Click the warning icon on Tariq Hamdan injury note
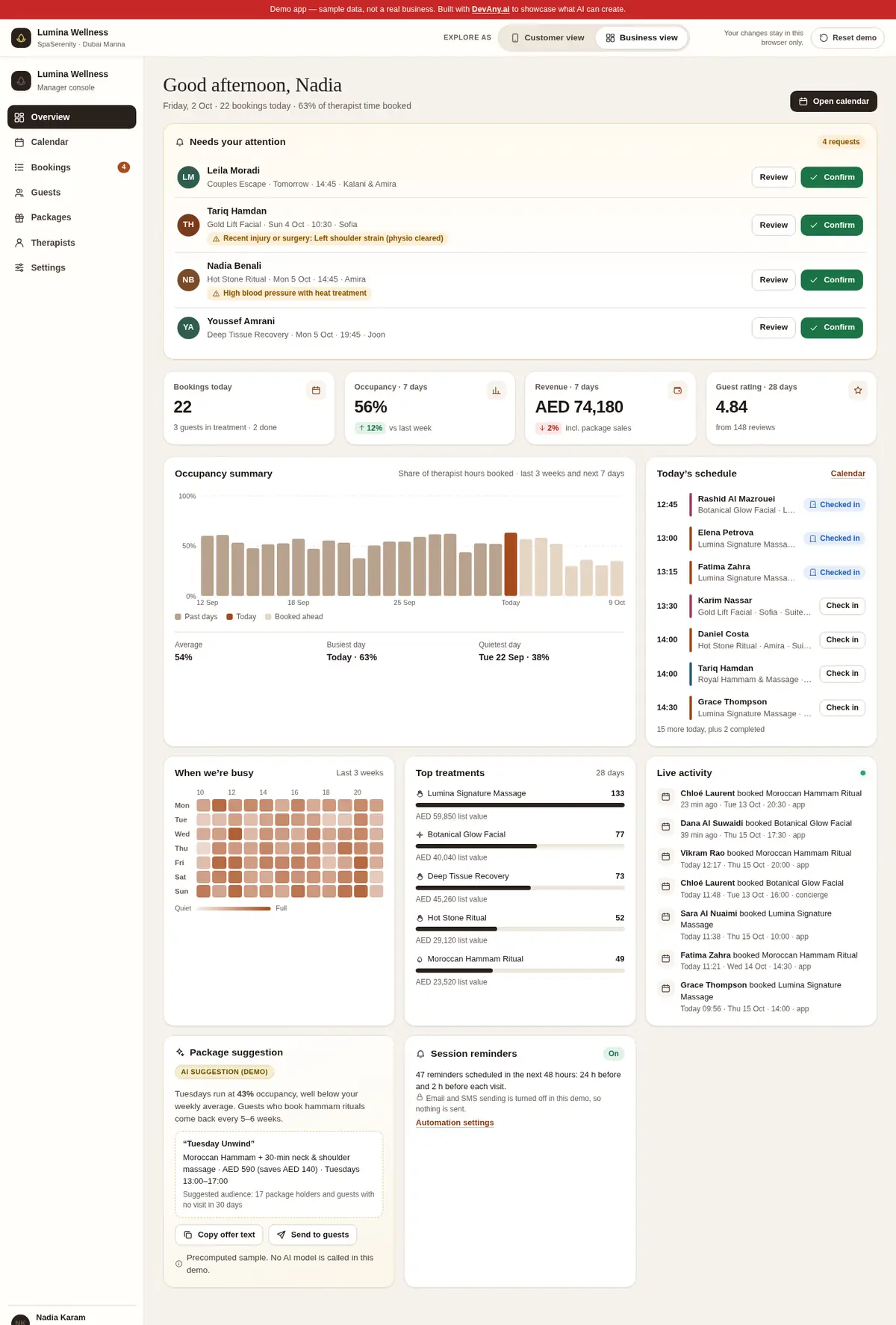The width and height of the screenshot is (896, 1325). click(x=216, y=239)
